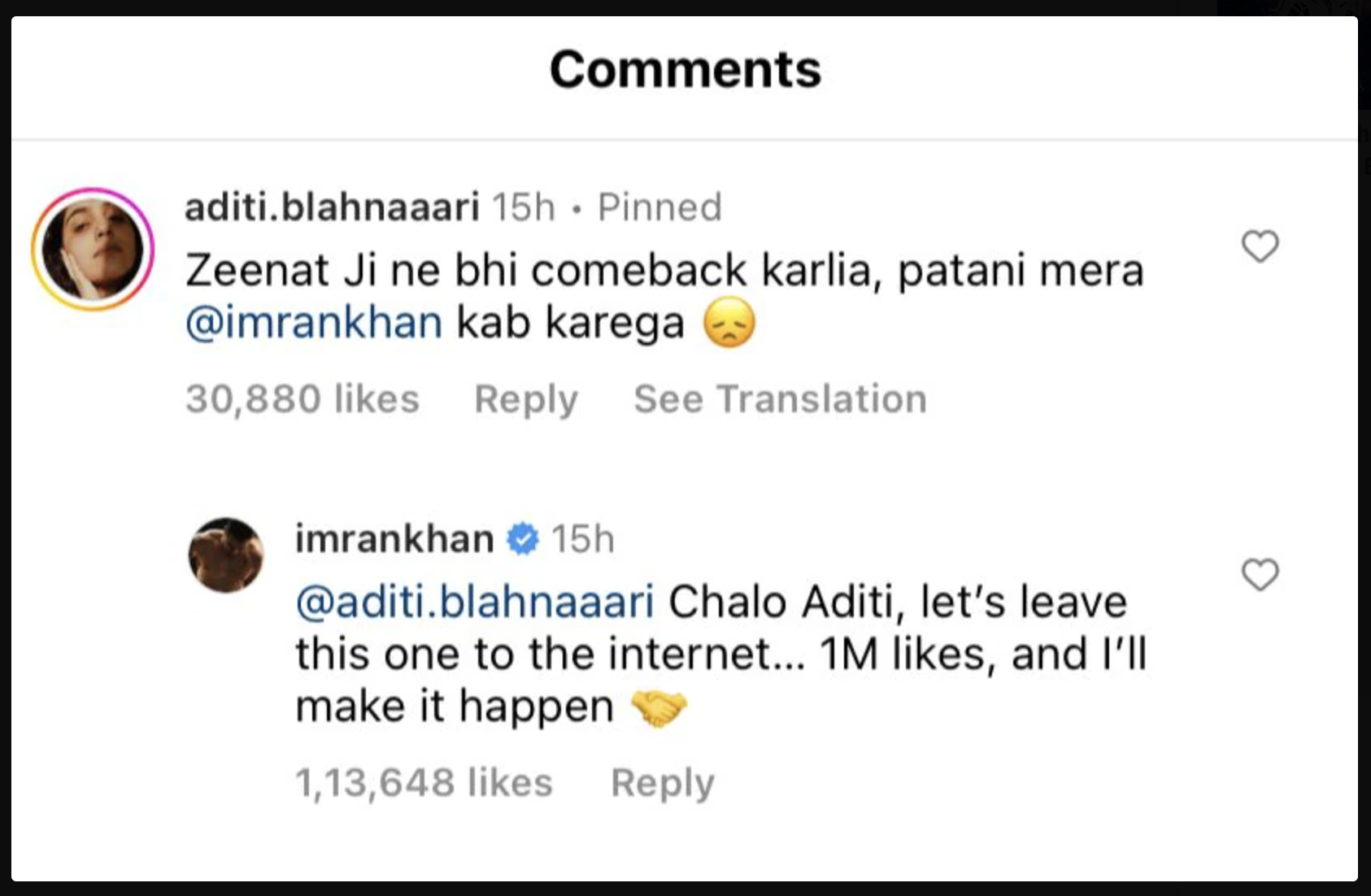
Task: Click the blue verified badge beside imrankhan
Action: pyautogui.click(x=523, y=539)
